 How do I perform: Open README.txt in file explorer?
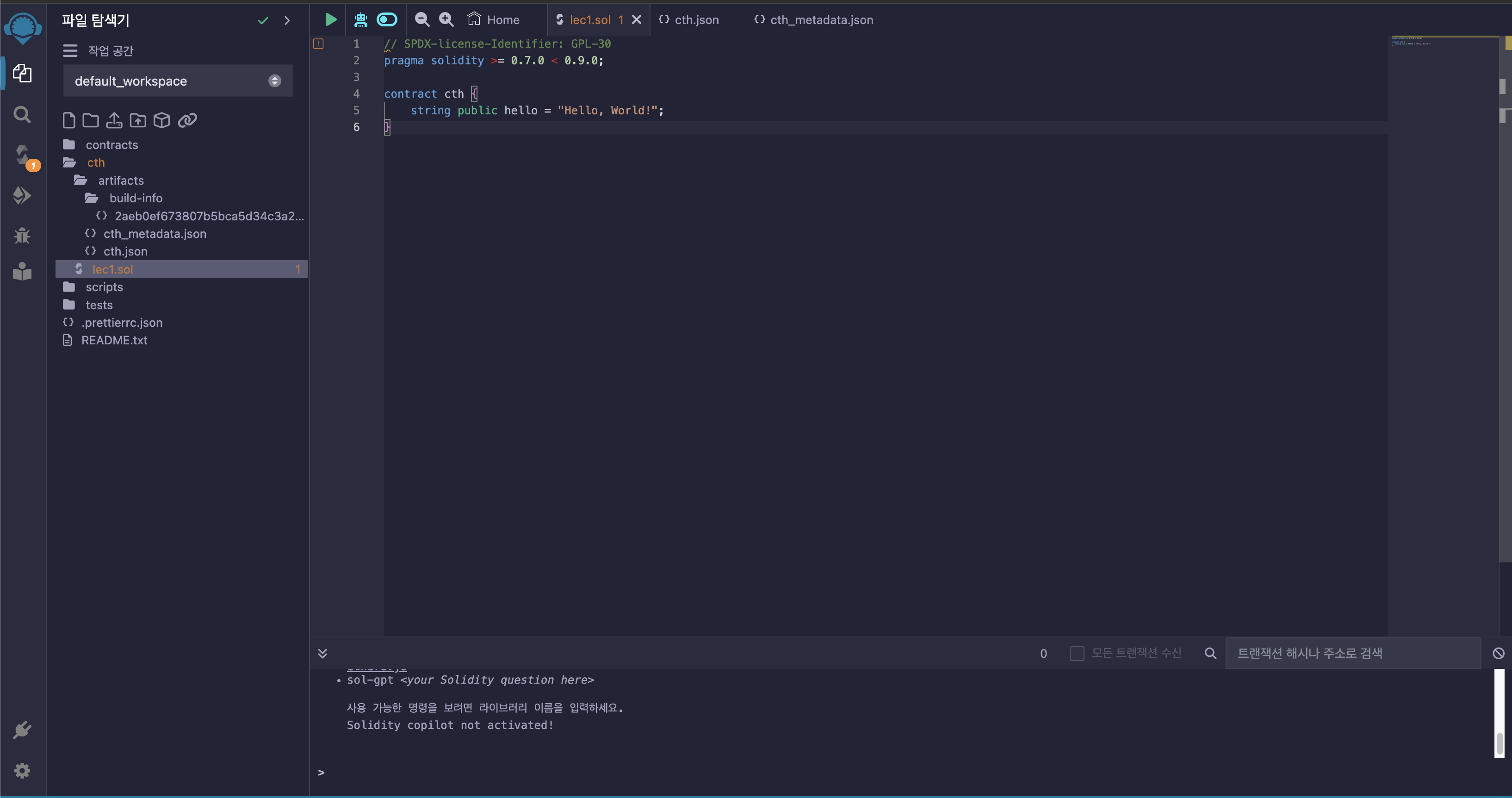point(114,341)
